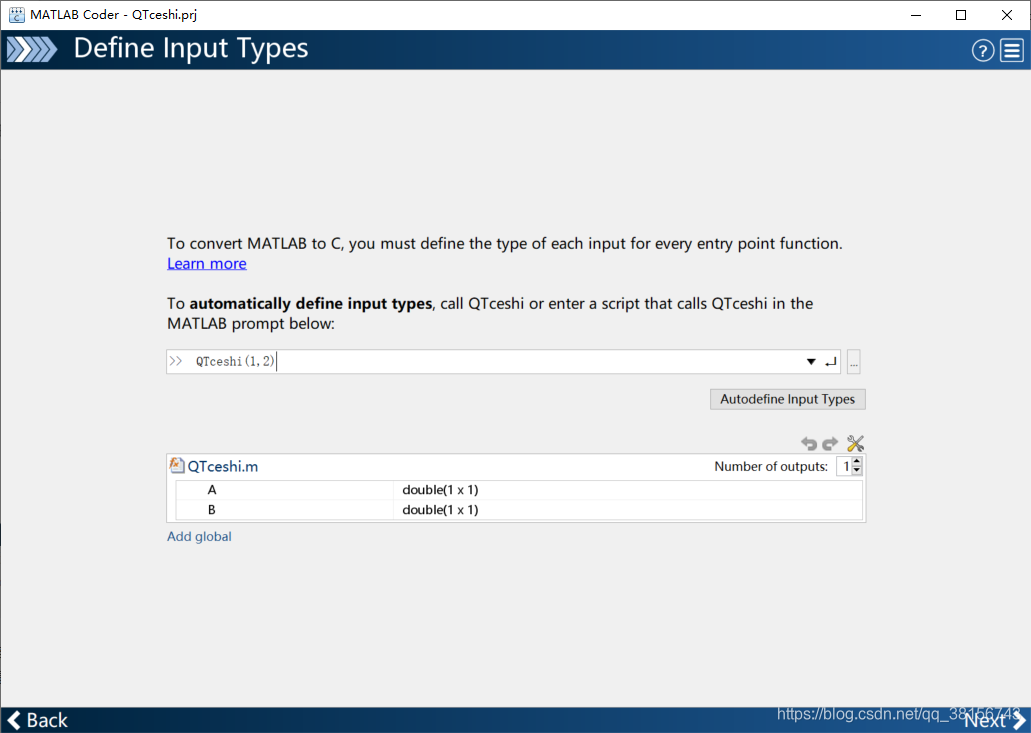Open the browse ellipsis button
The image size is (1031, 733).
click(x=853, y=362)
